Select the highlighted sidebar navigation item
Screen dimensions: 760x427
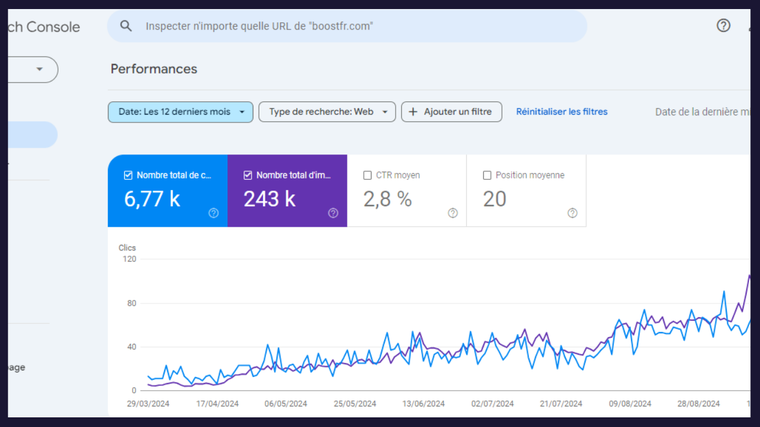32,135
